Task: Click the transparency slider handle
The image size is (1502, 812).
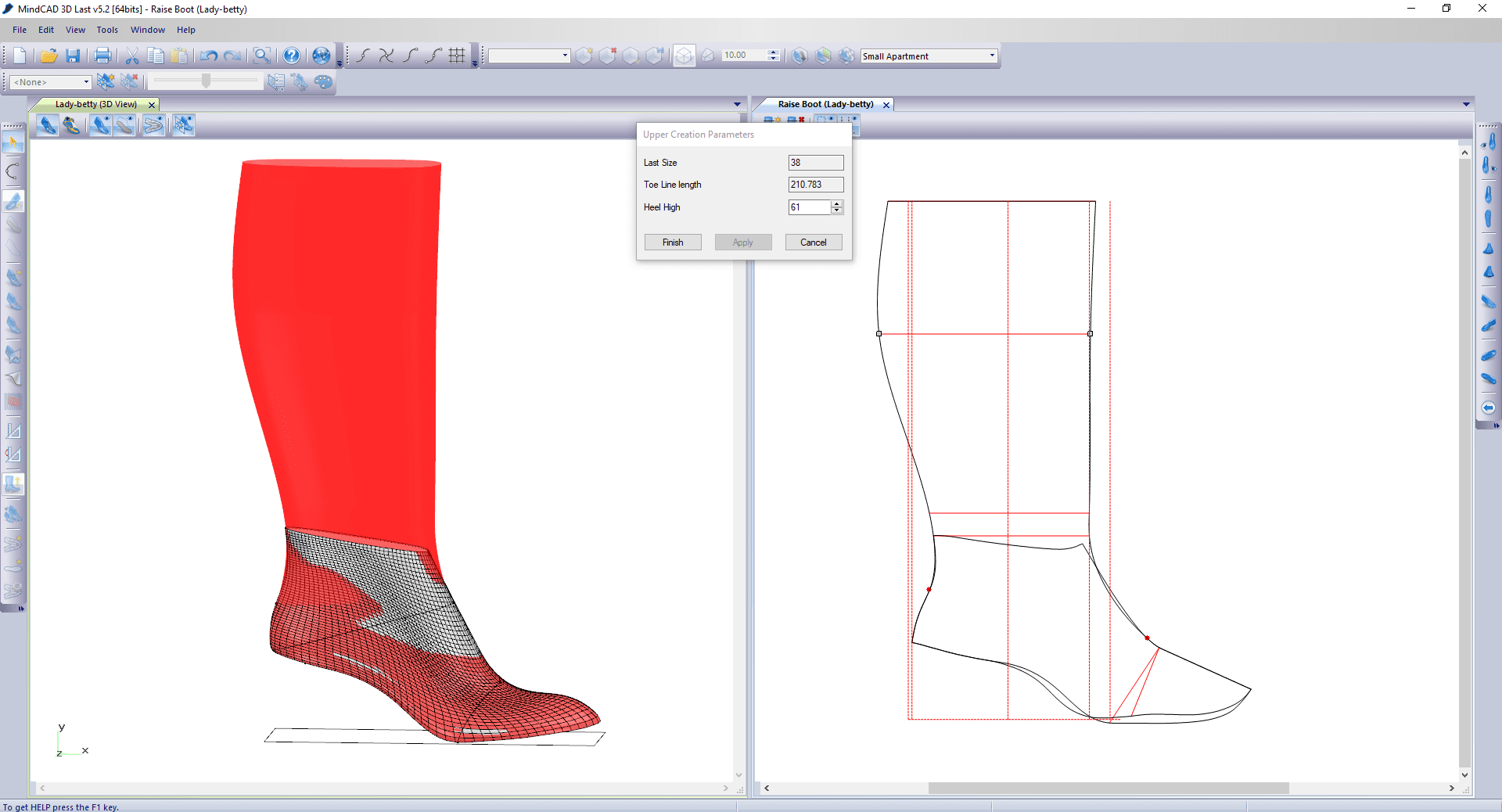Action: point(206,81)
